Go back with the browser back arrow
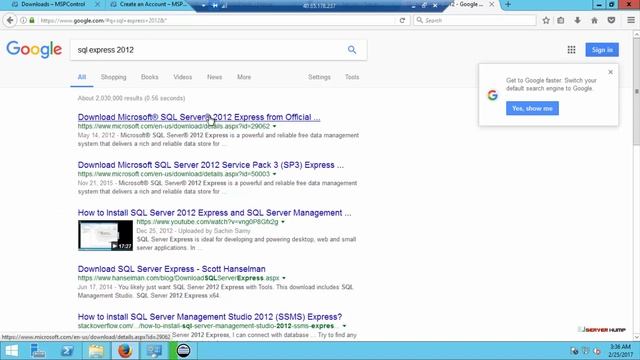 (x=10, y=20)
